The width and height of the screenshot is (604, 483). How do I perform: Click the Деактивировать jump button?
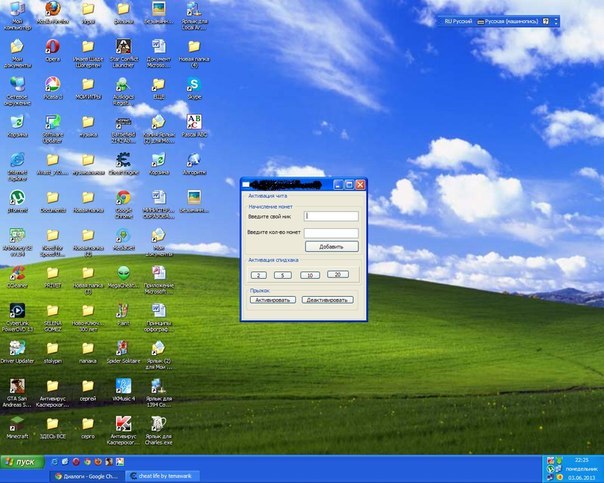(x=327, y=300)
